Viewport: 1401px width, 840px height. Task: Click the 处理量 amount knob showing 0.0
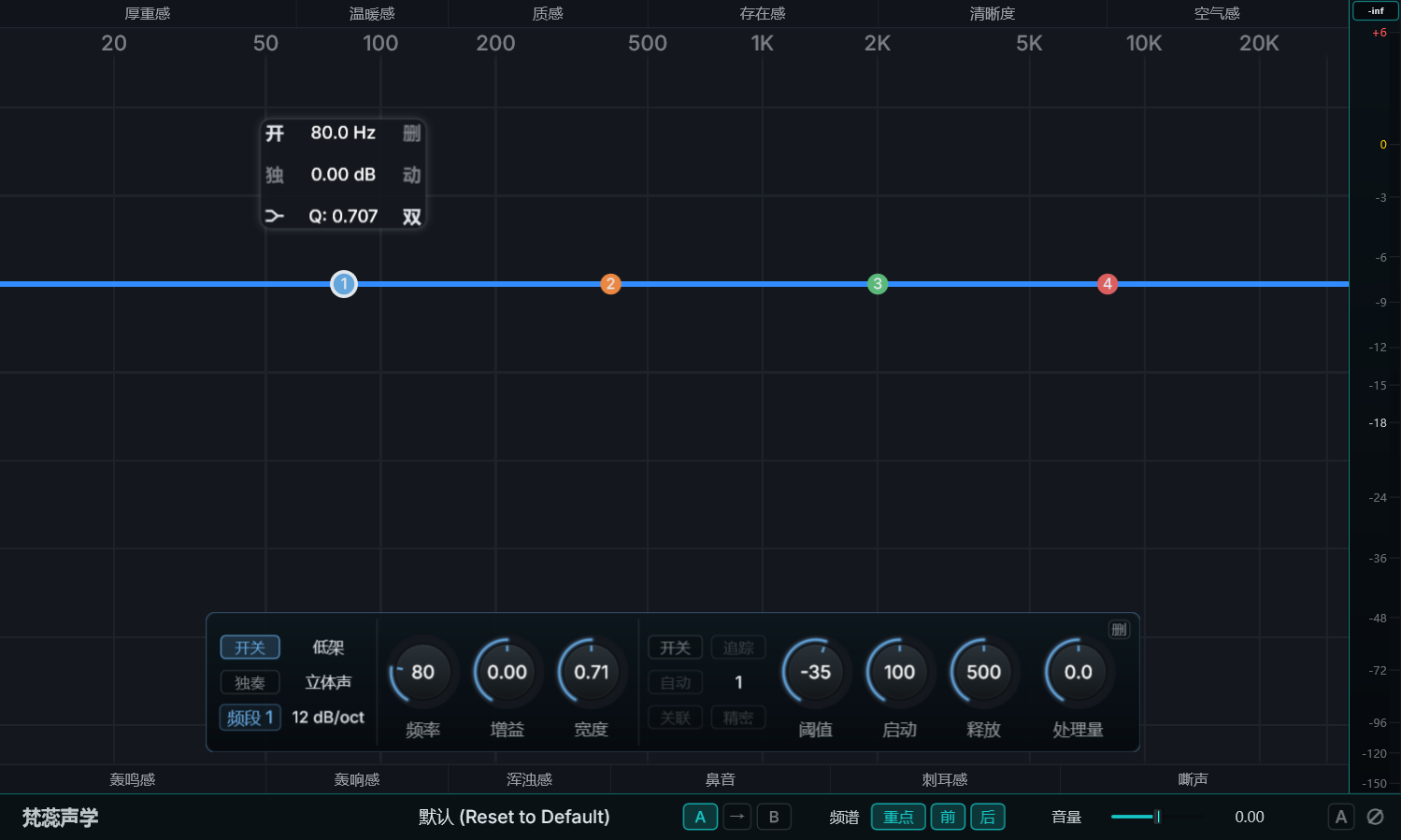(x=1079, y=672)
